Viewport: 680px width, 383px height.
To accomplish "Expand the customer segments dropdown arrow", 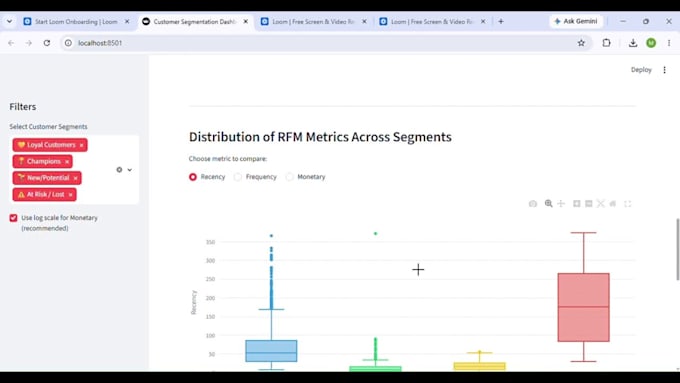I will coord(130,170).
